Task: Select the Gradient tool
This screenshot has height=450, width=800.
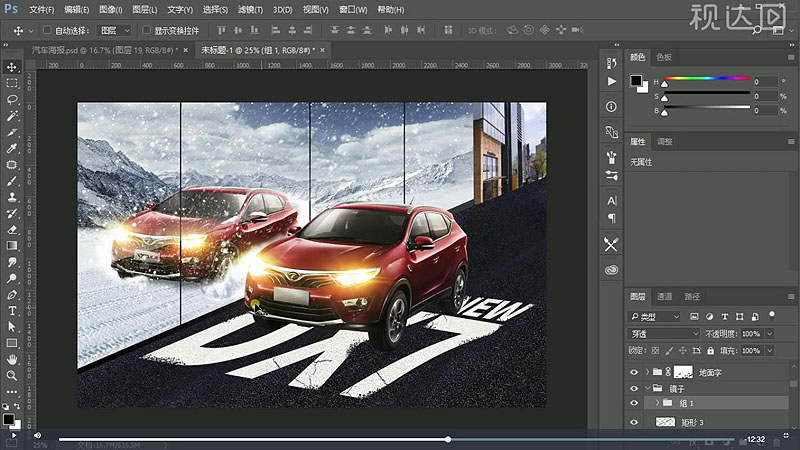Action: [x=12, y=246]
